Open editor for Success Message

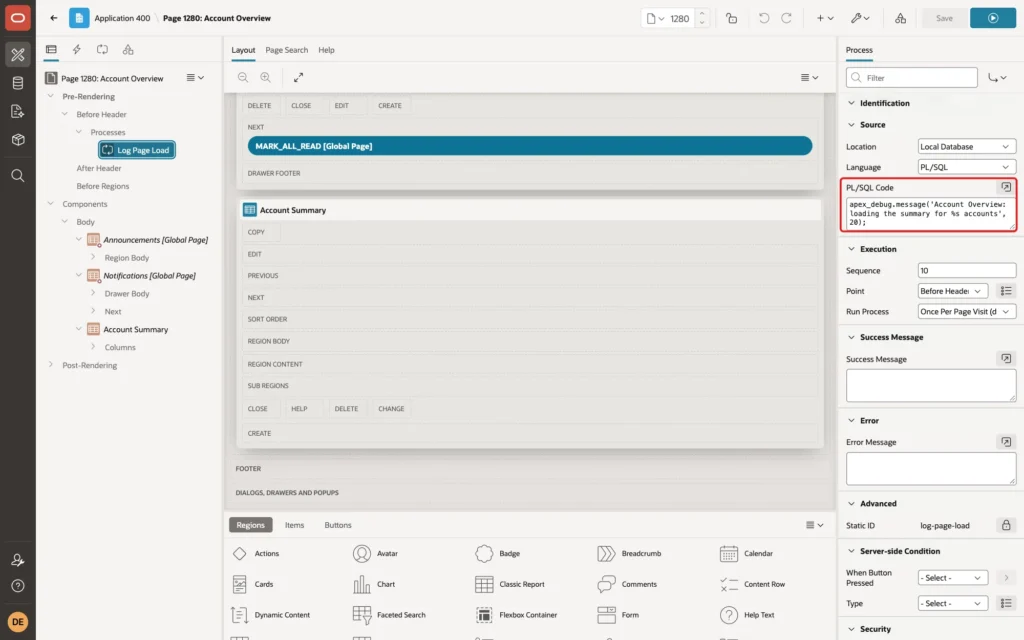1006,359
